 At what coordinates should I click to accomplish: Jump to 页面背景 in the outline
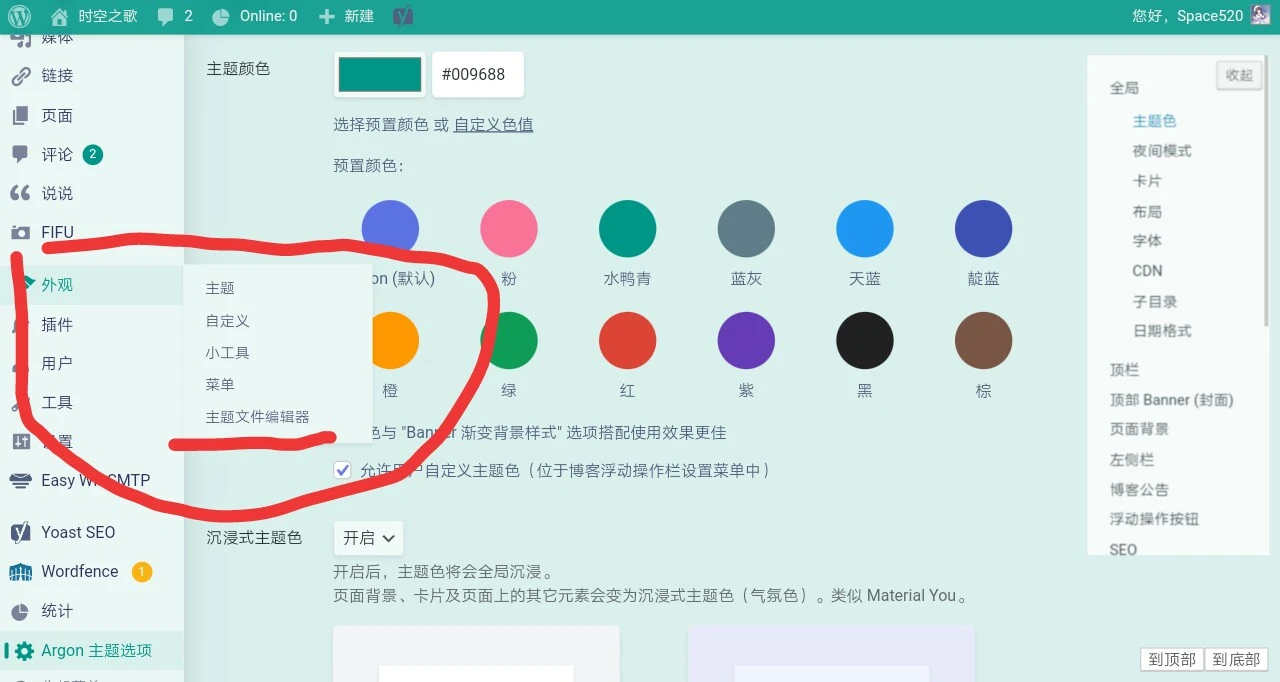click(x=1139, y=429)
